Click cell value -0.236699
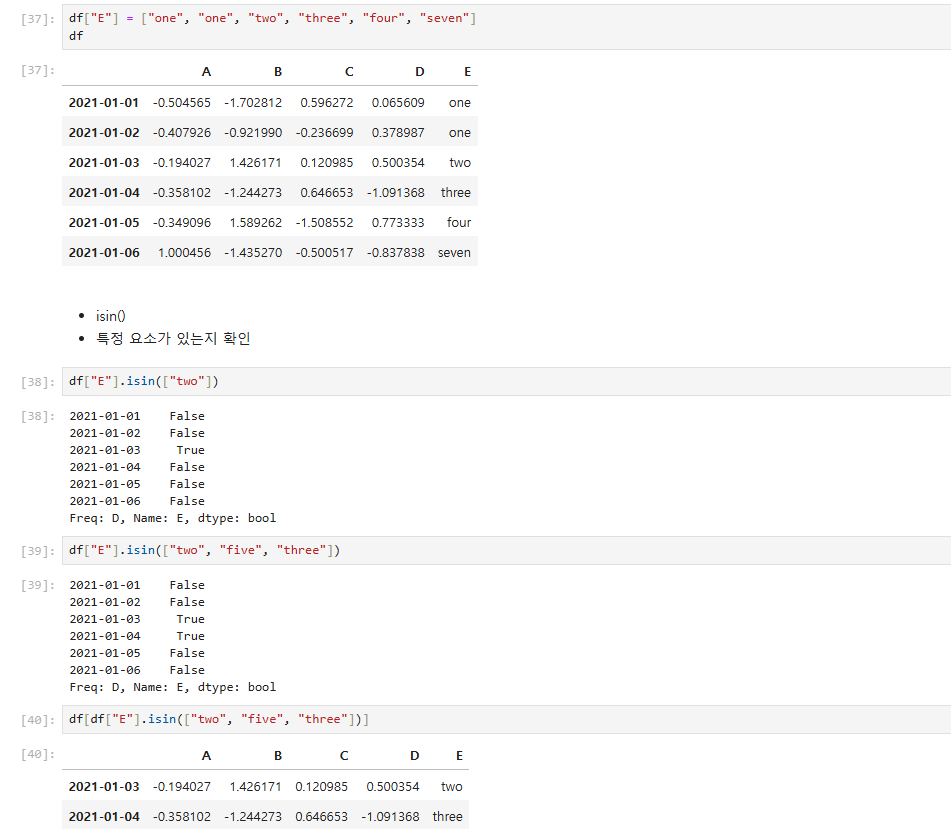The image size is (951, 829). tap(324, 132)
